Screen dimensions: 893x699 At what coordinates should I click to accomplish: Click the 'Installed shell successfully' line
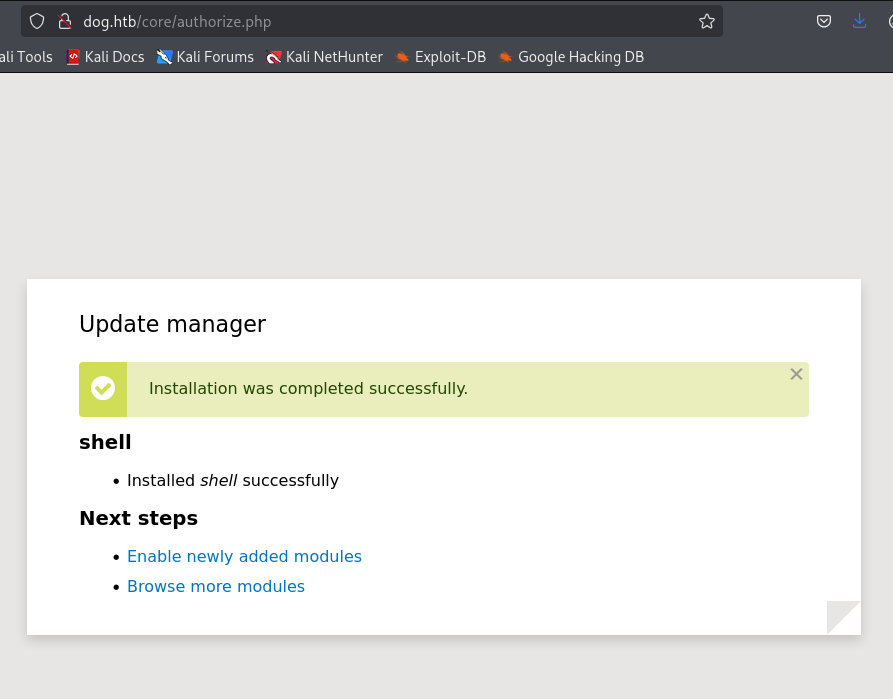[233, 481]
